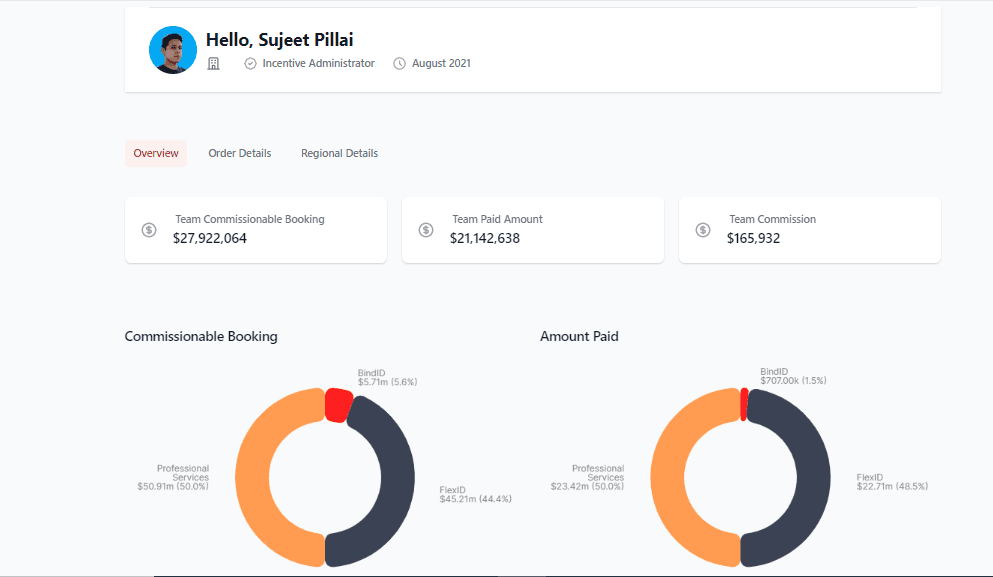
Task: Select dark FlexID slice in Commissionable Booking chart
Action: click(396, 478)
